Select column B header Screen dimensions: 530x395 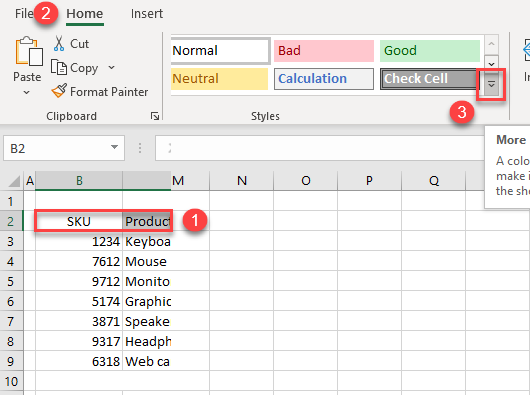click(x=79, y=181)
